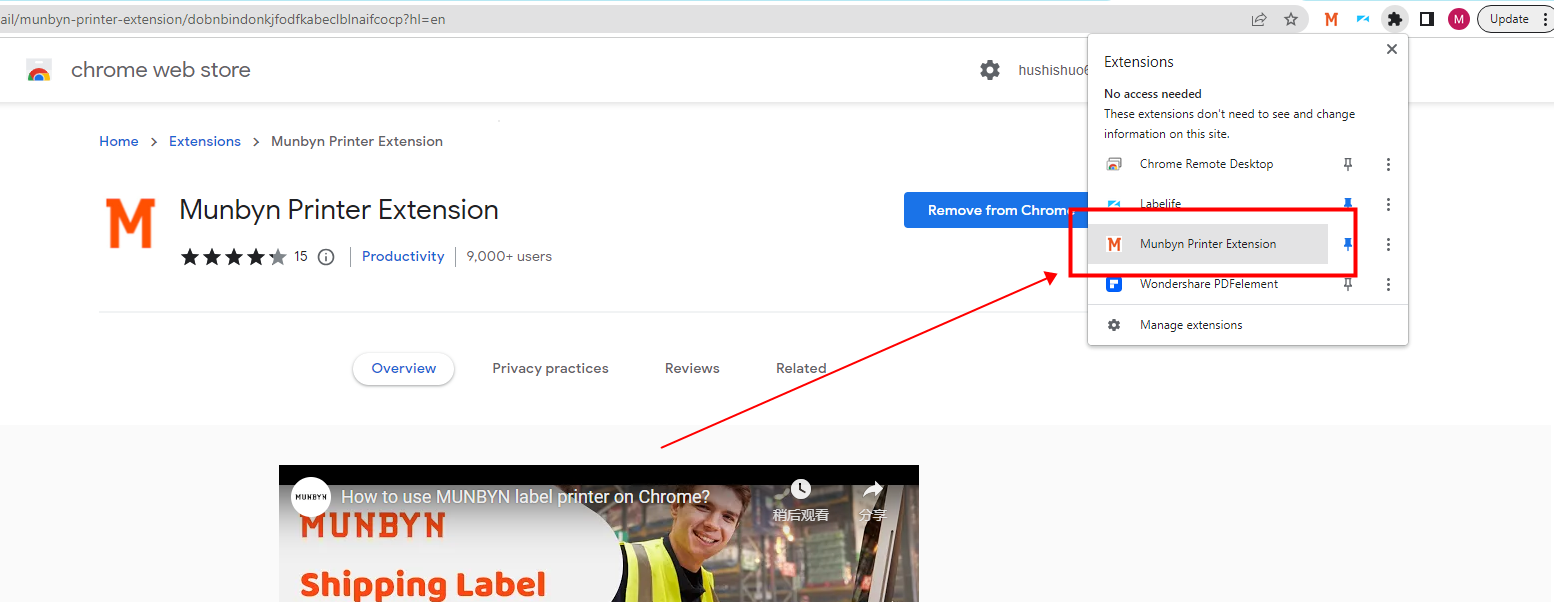The height and width of the screenshot is (602, 1554).
Task: Pin the Chrome Remote Desktop extension
Action: [1348, 164]
